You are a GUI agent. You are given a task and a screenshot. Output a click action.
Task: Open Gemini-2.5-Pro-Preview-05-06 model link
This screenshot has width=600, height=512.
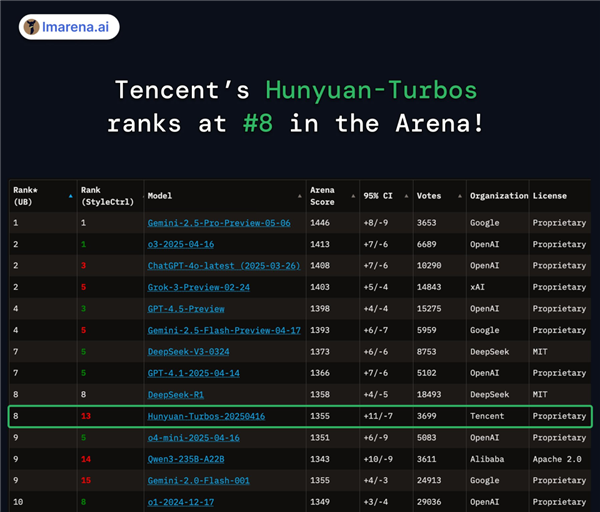(219, 223)
